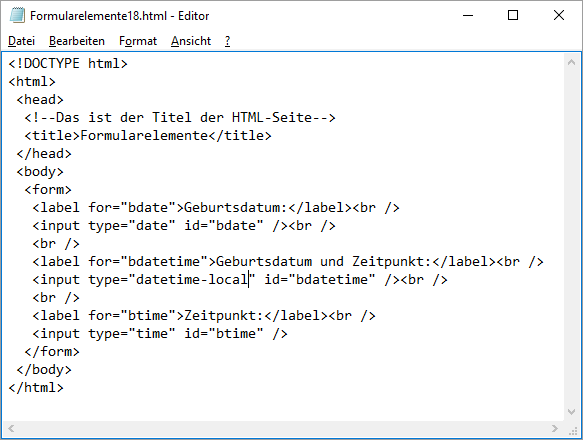The image size is (583, 440).
Task: Click the horizontal scrollbar right arrow
Action: pyautogui.click(x=555, y=428)
